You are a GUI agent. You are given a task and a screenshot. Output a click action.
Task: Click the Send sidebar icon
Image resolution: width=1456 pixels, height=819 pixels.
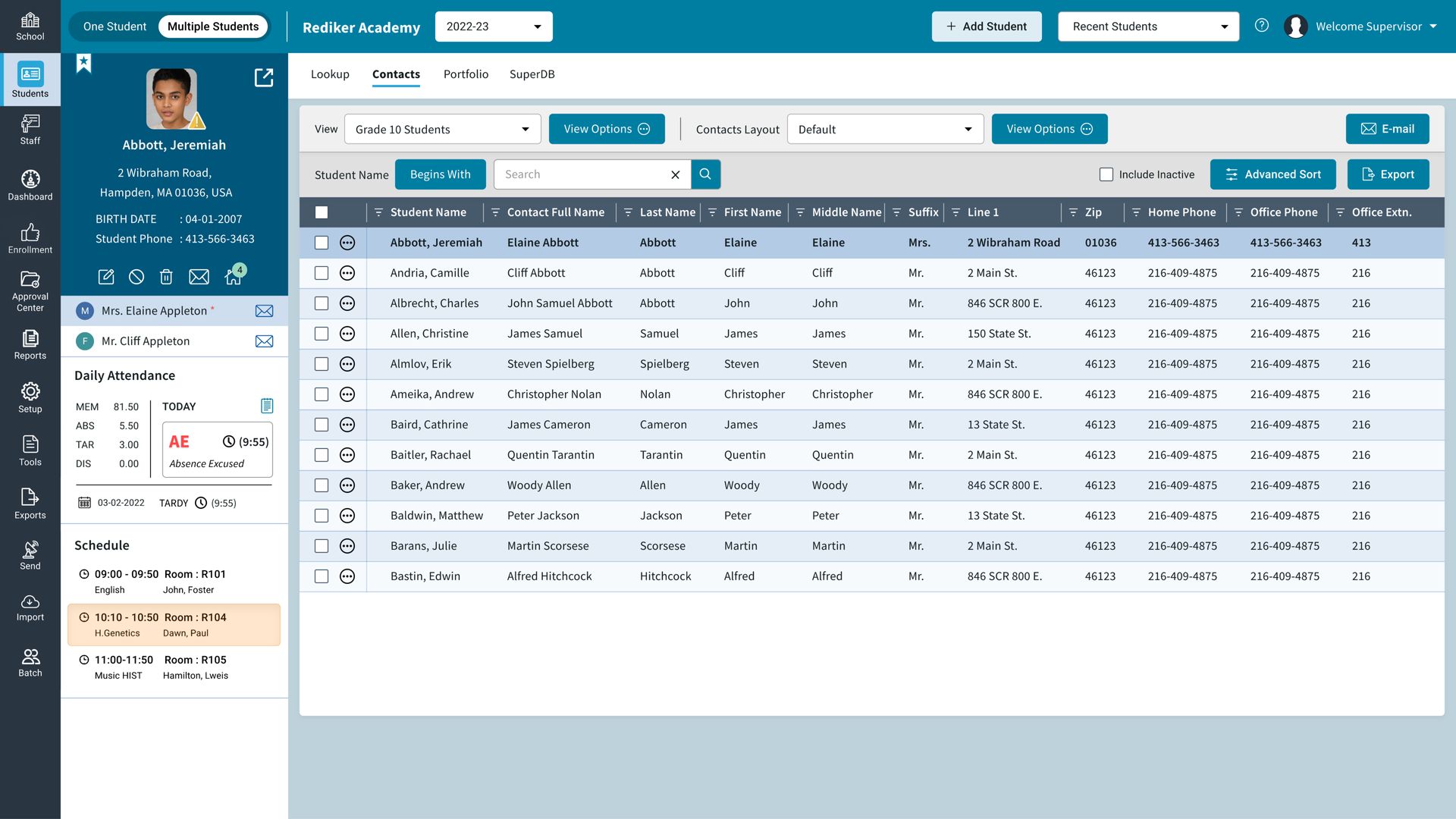tap(30, 554)
